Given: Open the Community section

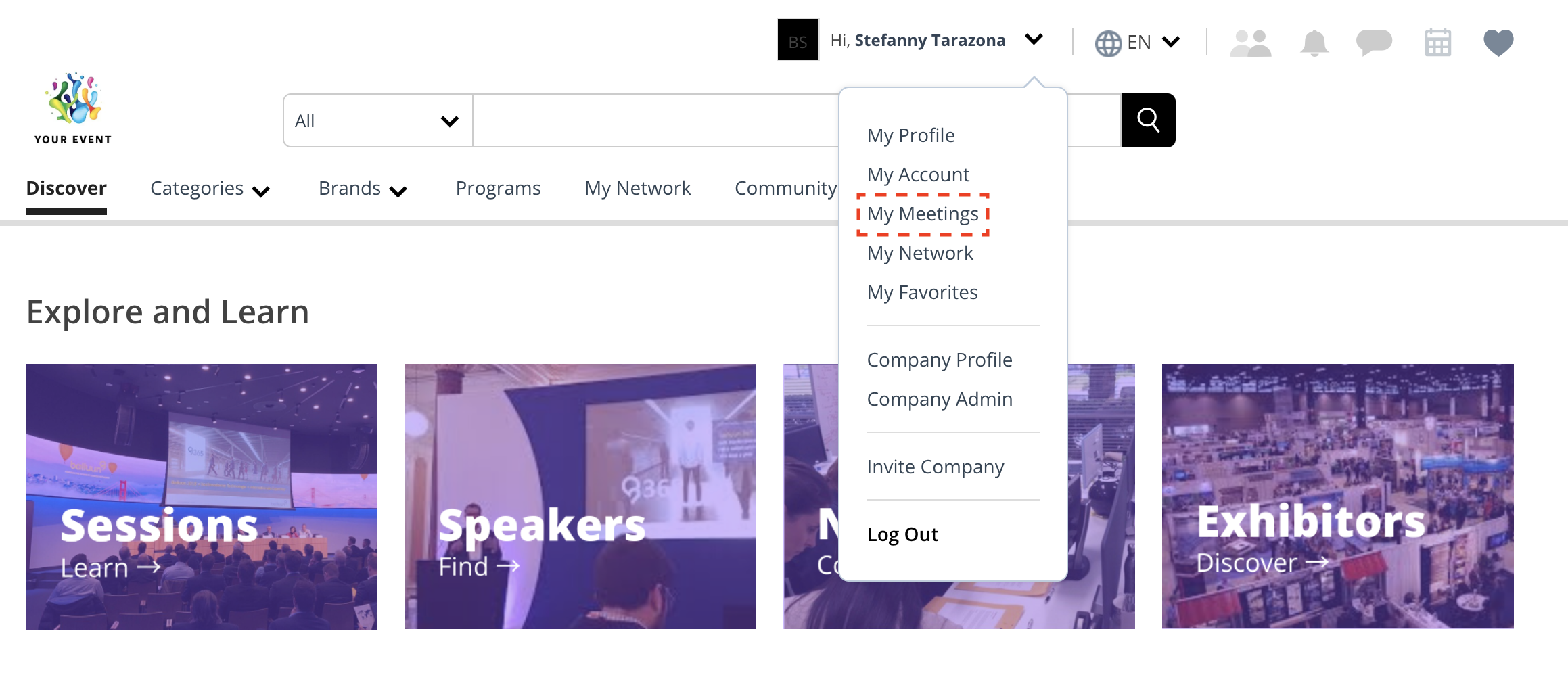Looking at the screenshot, I should [x=785, y=188].
